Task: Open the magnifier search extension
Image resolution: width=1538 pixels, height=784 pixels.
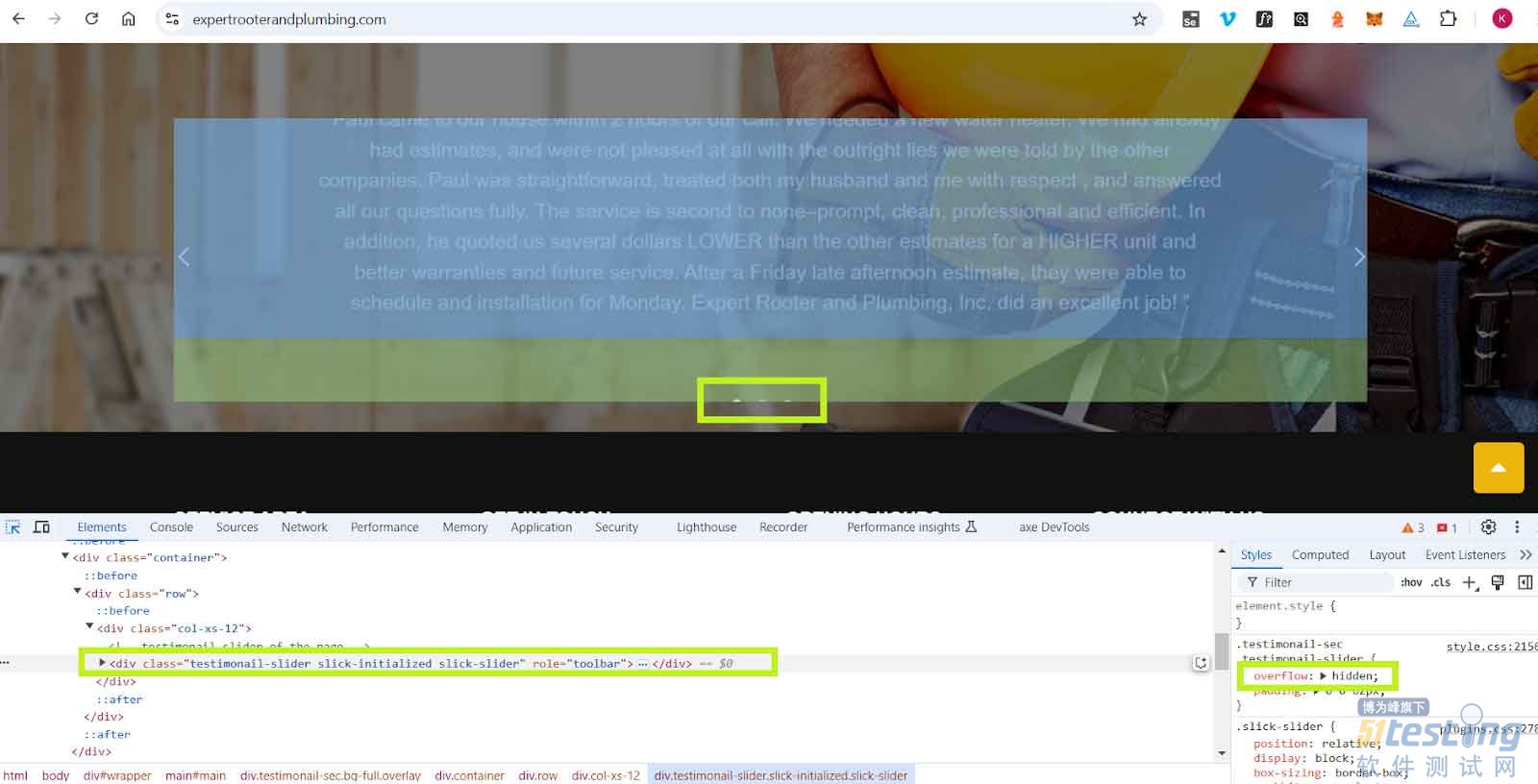Action: (x=1301, y=19)
